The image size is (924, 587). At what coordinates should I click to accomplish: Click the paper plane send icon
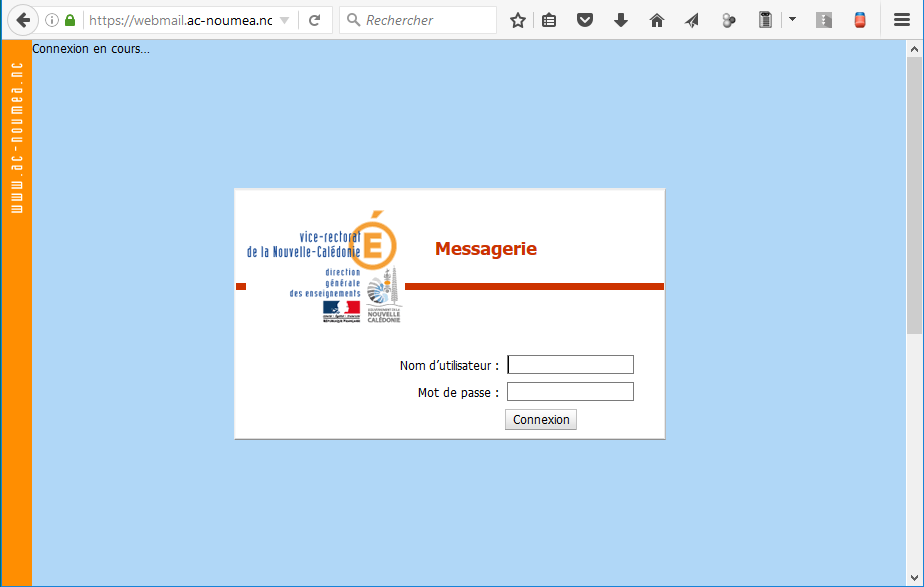(692, 20)
